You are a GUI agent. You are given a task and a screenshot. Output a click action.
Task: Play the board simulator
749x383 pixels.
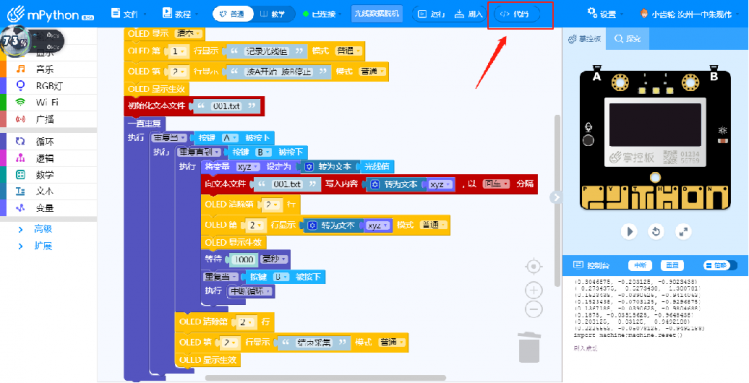pyautogui.click(x=630, y=232)
